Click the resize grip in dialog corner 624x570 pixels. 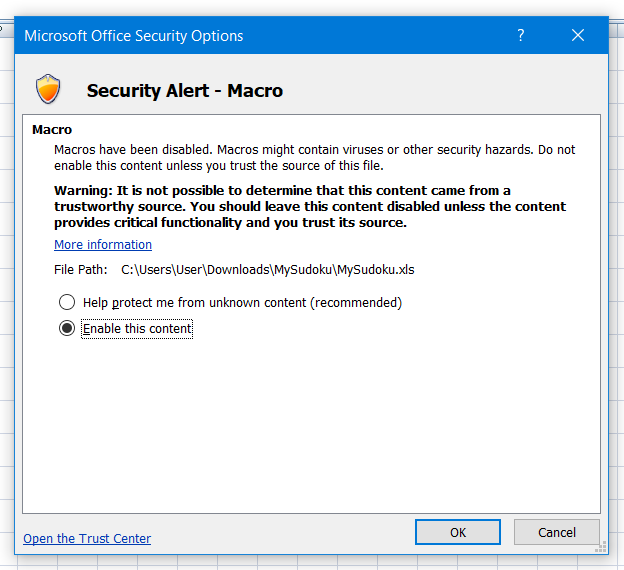coord(603,547)
